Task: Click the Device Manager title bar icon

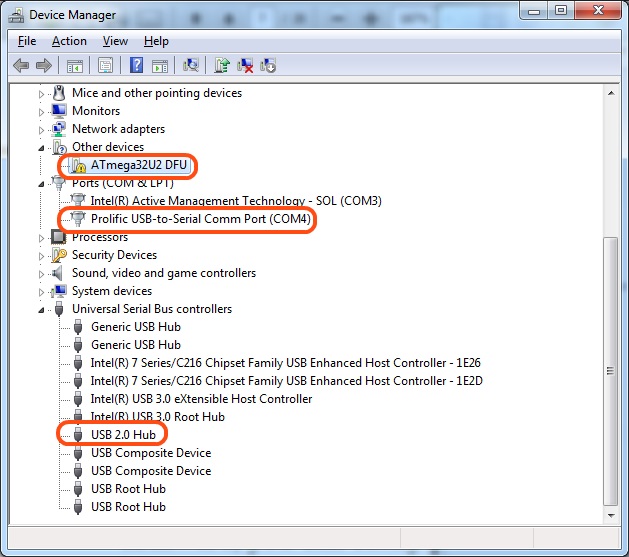Action: tap(16, 15)
